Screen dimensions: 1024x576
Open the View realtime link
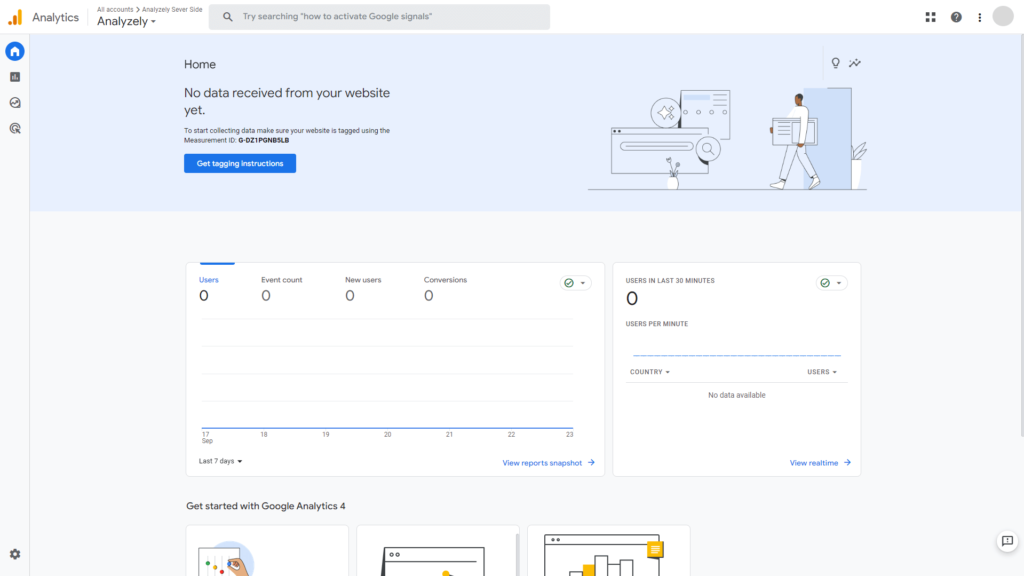click(814, 463)
